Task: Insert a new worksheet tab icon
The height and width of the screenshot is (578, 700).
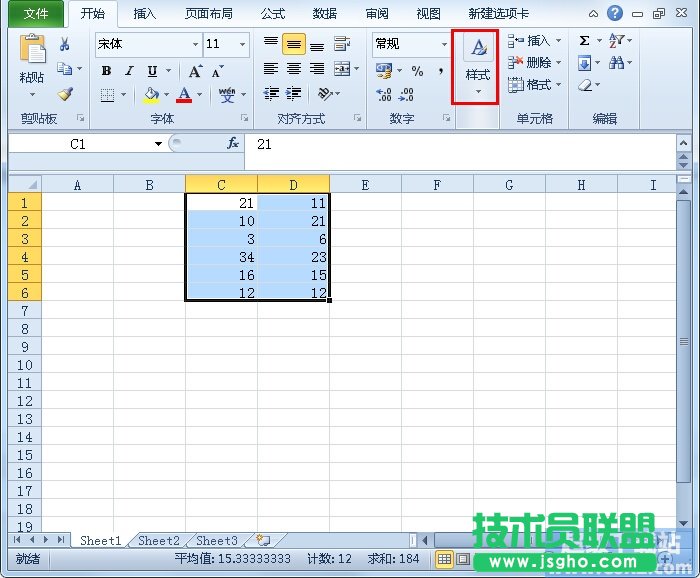Action: click(263, 541)
